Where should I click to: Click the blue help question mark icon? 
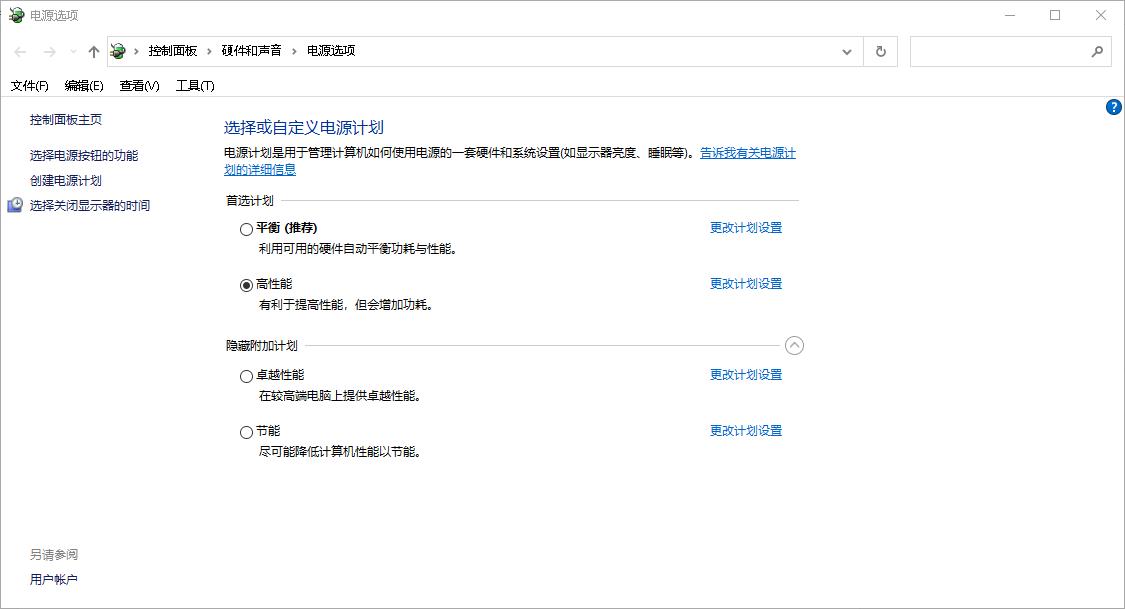tap(1113, 107)
